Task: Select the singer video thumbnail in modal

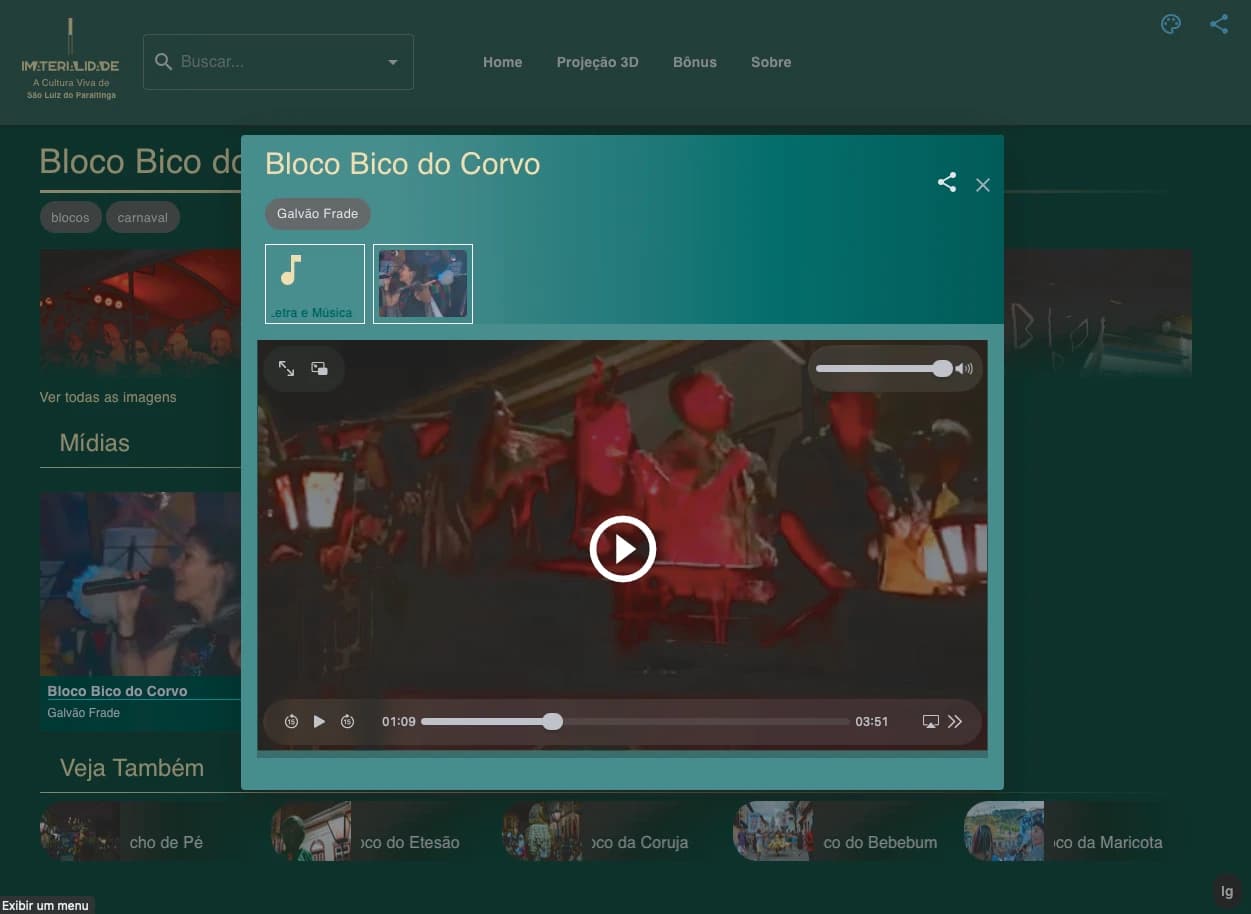Action: pos(423,284)
